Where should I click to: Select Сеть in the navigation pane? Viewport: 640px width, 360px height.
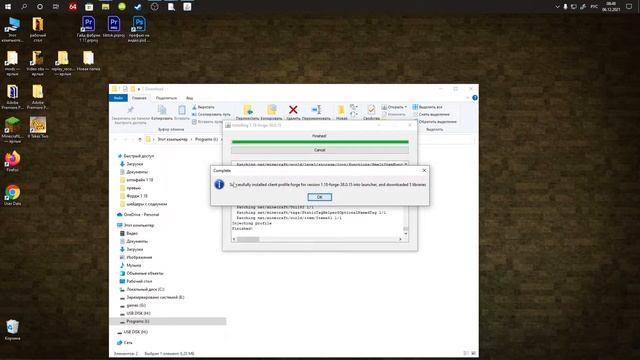click(x=128, y=342)
